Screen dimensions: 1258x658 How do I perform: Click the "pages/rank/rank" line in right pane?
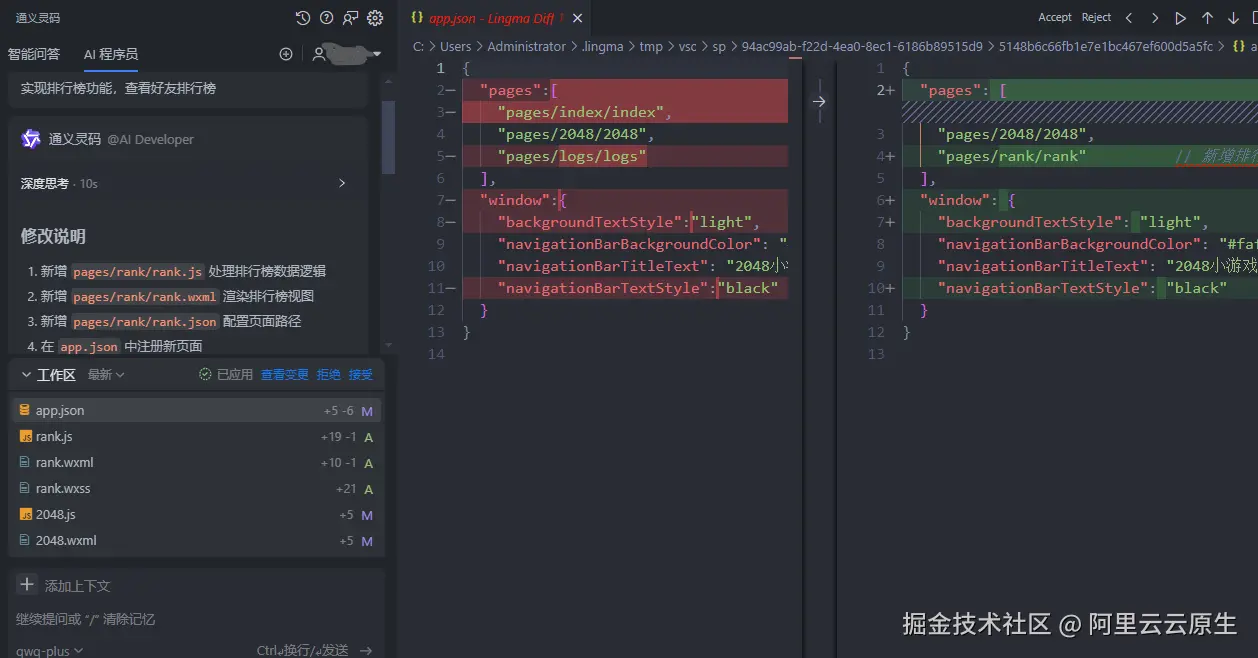pos(1011,156)
